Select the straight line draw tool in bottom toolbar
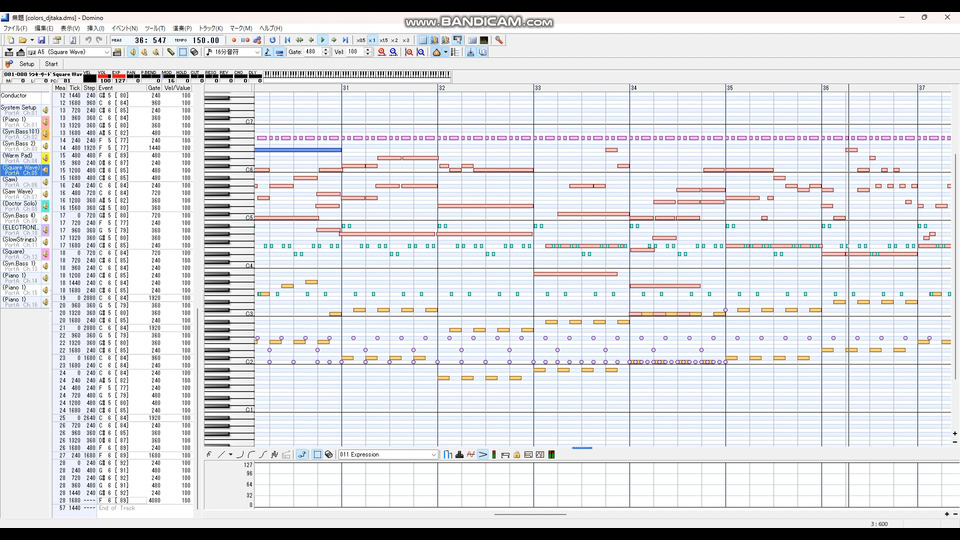The height and width of the screenshot is (540, 960). (221, 455)
